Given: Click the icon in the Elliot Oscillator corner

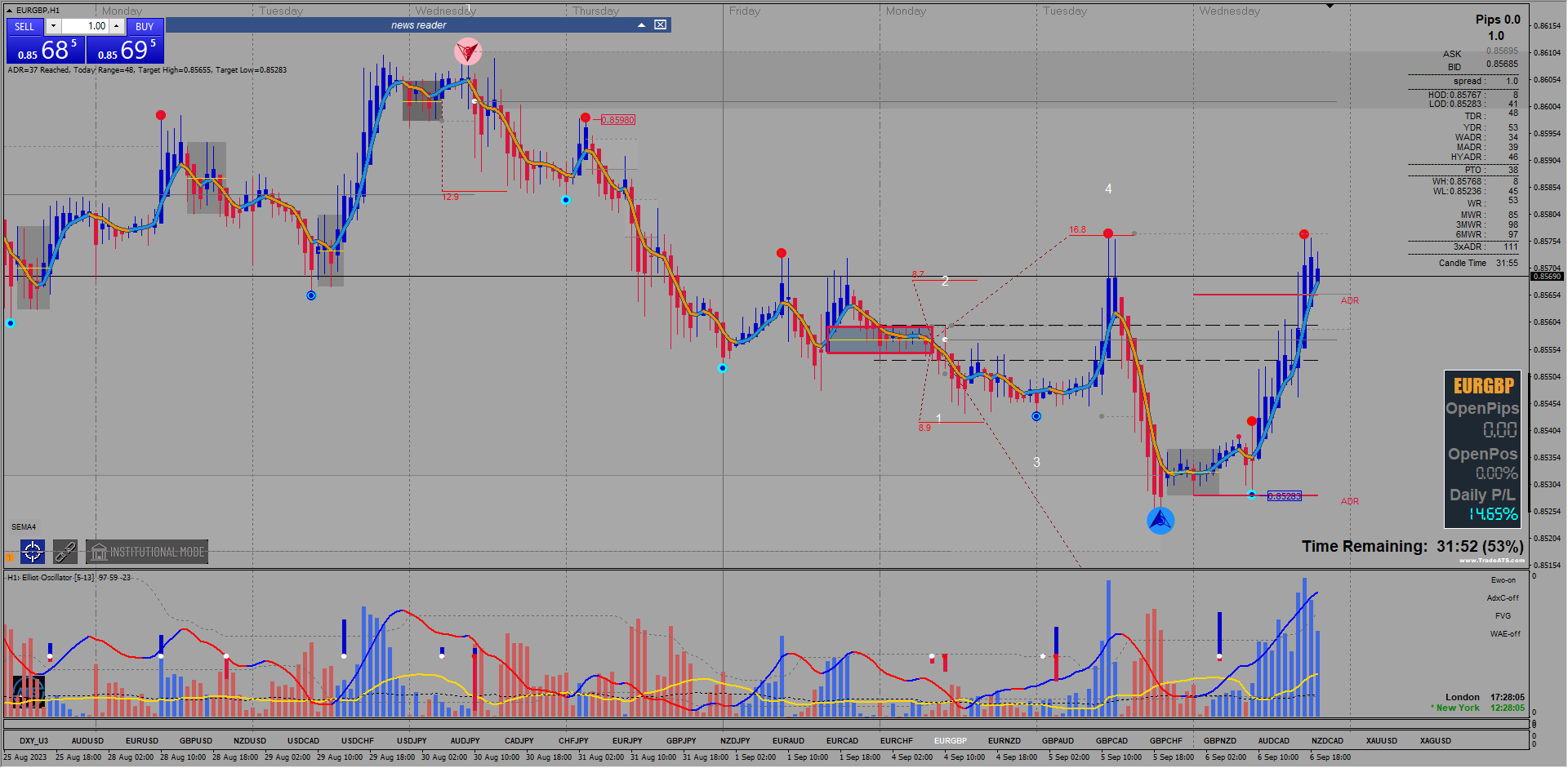Looking at the screenshot, I should (x=29, y=692).
